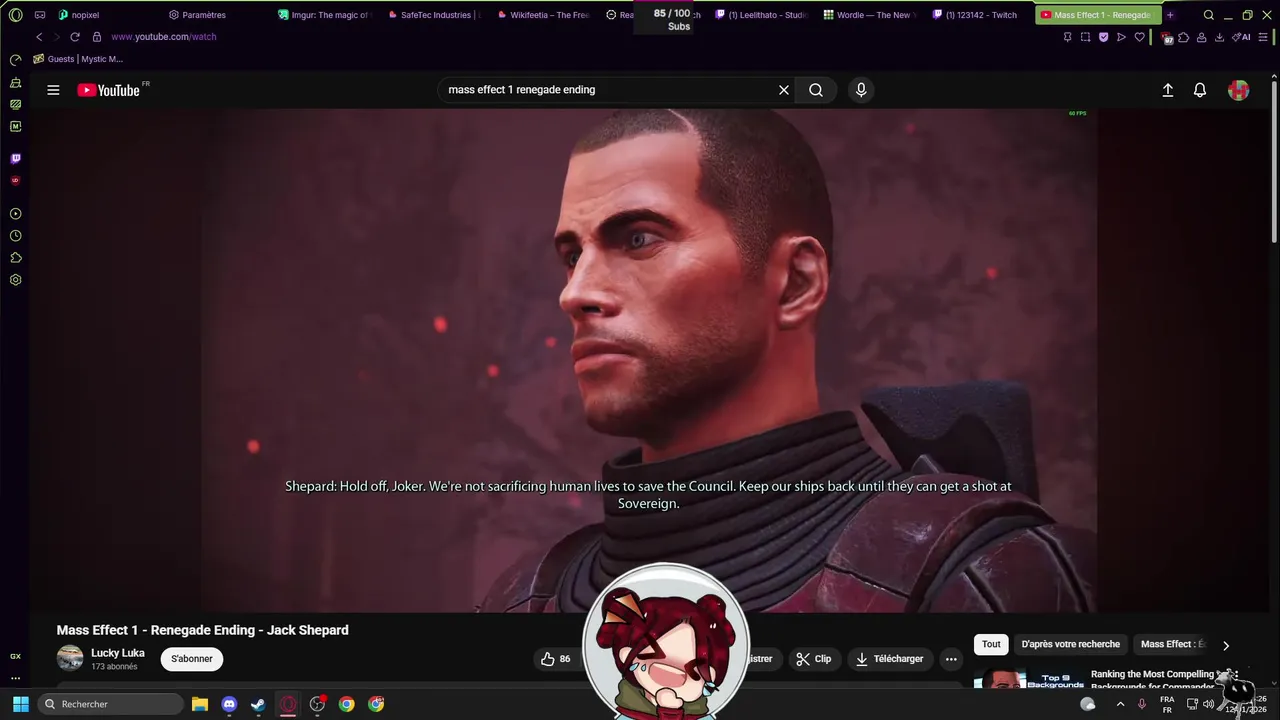This screenshot has width=1280, height=720.
Task: Switch to Wordle tab
Action: (x=870, y=15)
